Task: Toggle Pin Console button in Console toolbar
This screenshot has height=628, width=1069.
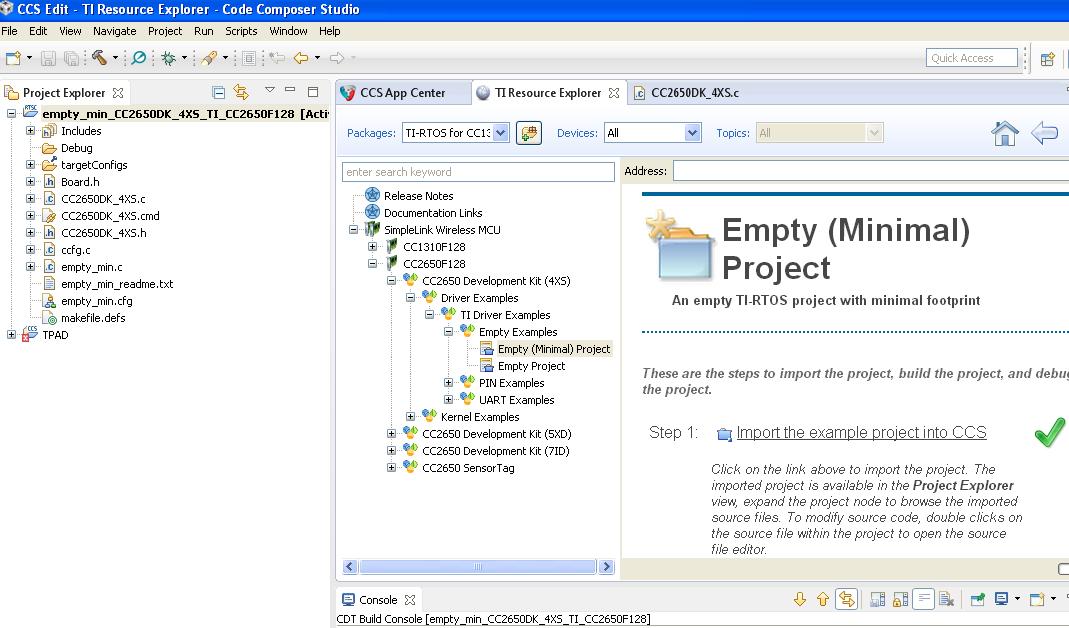Action: (x=978, y=599)
